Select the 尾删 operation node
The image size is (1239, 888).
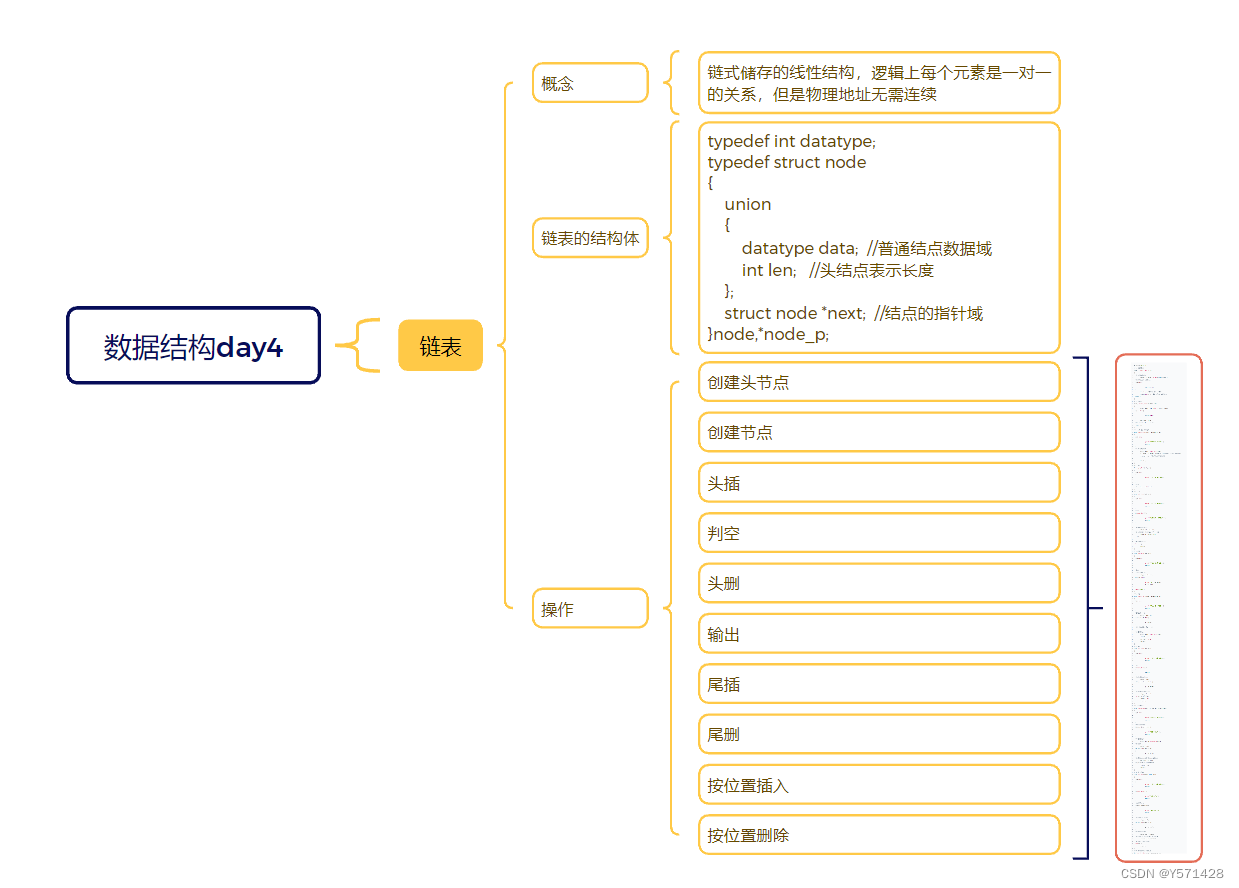click(x=879, y=734)
